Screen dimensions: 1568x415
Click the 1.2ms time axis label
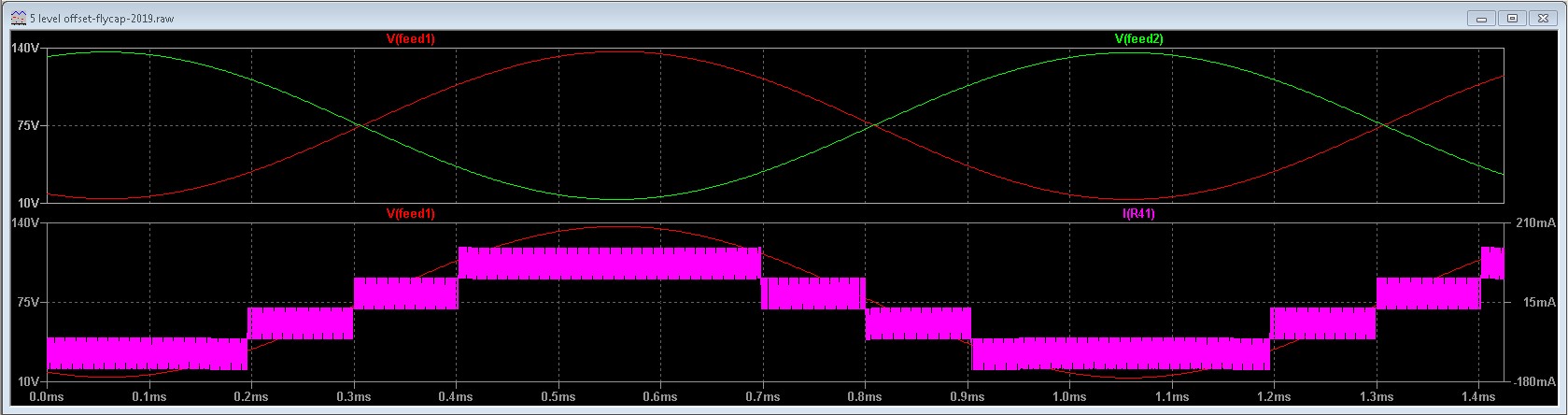tap(1274, 397)
